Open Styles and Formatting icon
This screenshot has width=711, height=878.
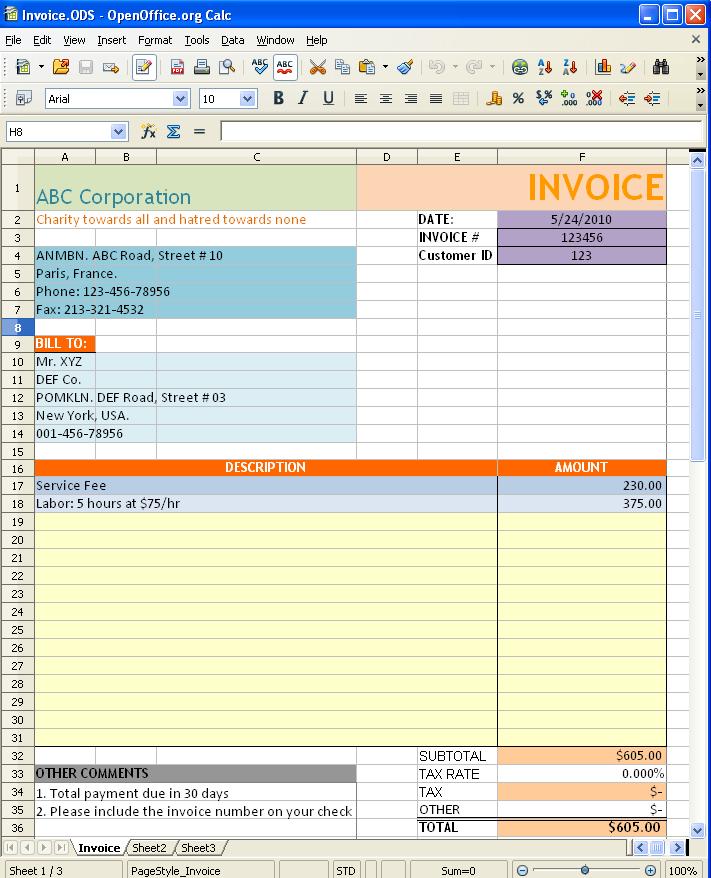pyautogui.click(x=23, y=99)
